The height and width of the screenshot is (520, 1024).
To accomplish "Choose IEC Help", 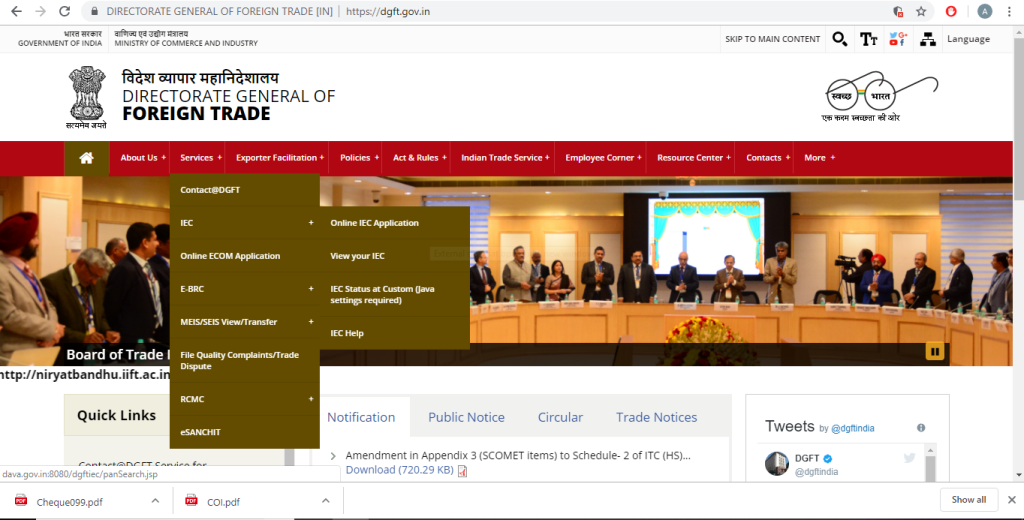I will pos(394,333).
